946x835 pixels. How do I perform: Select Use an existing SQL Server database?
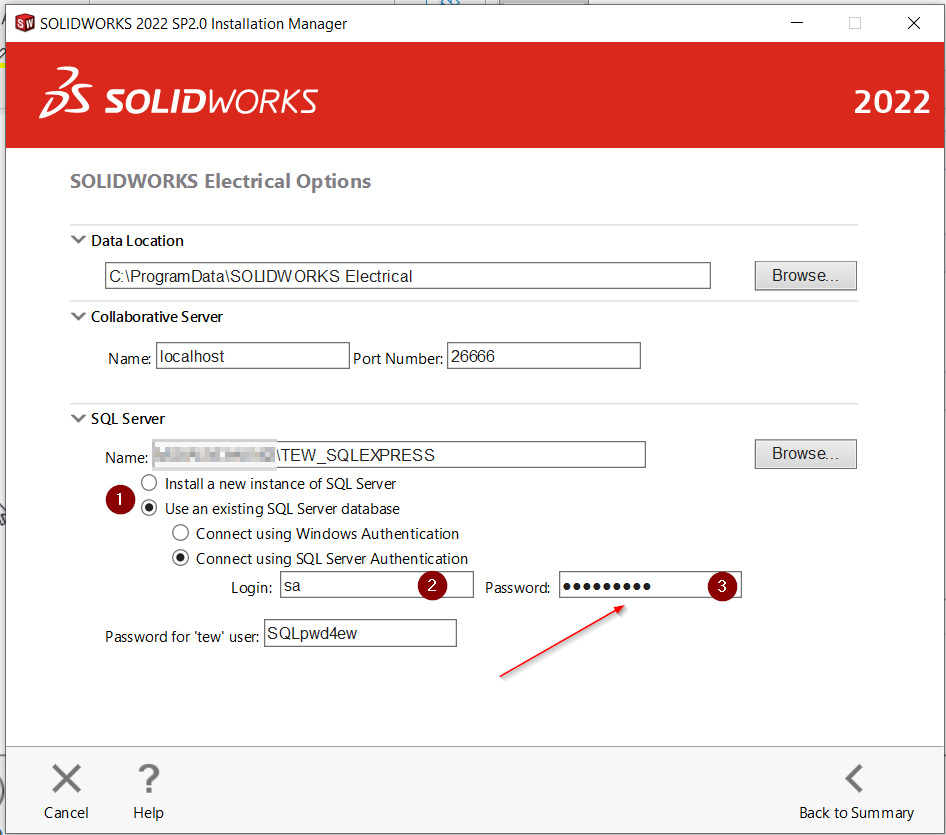[x=149, y=508]
